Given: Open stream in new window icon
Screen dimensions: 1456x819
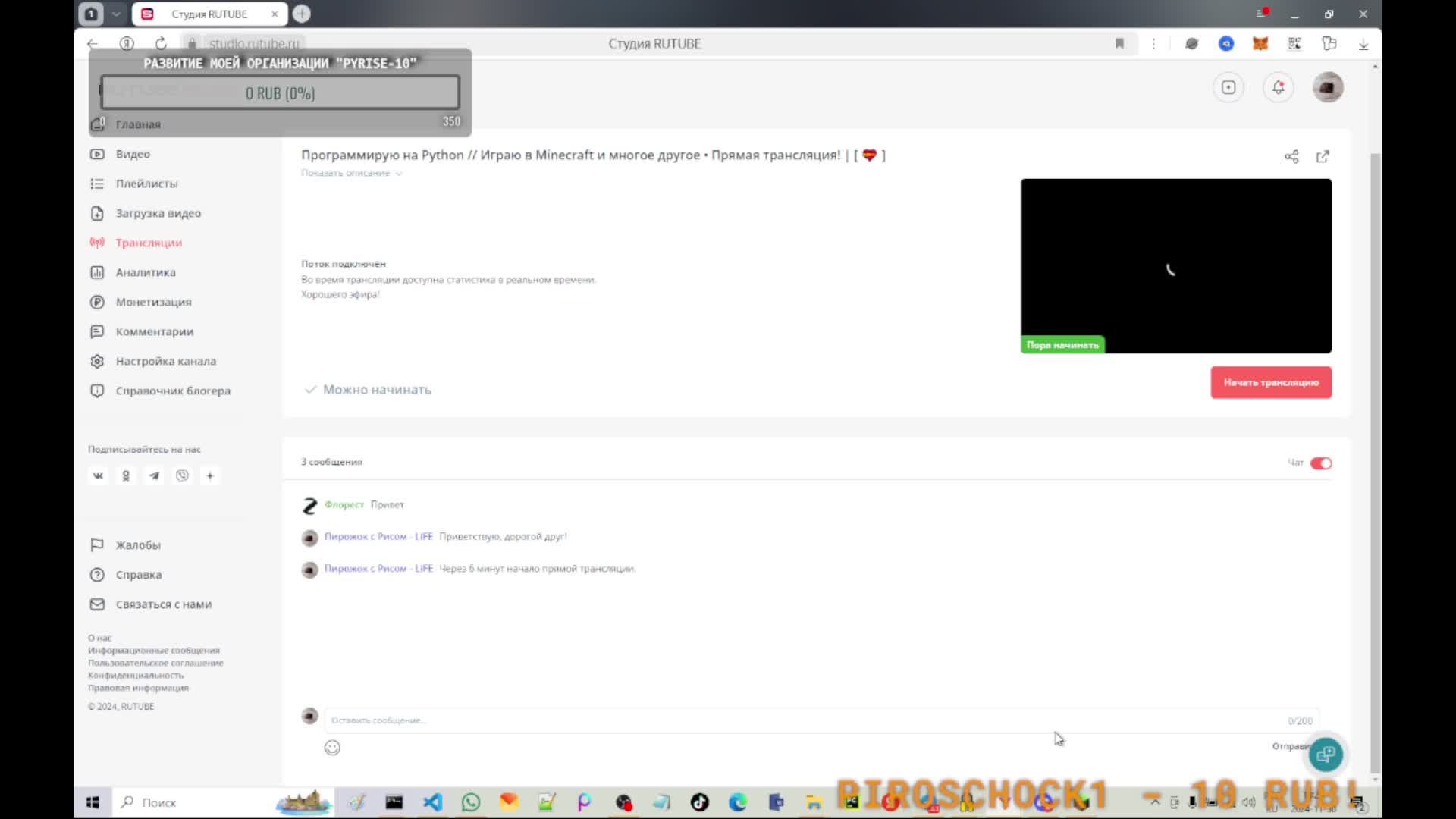Looking at the screenshot, I should [1323, 156].
